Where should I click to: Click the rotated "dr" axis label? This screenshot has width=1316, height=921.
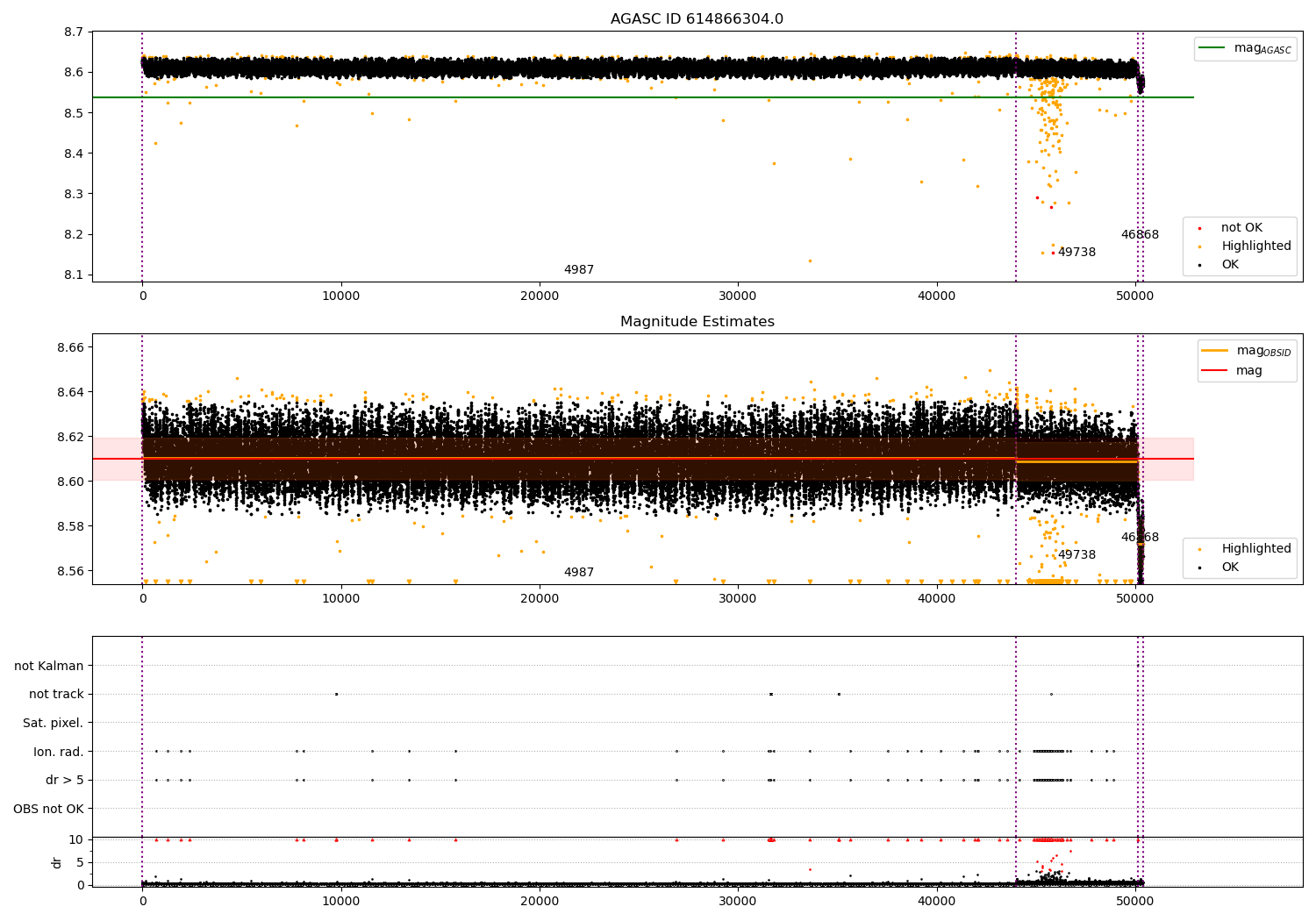point(57,863)
